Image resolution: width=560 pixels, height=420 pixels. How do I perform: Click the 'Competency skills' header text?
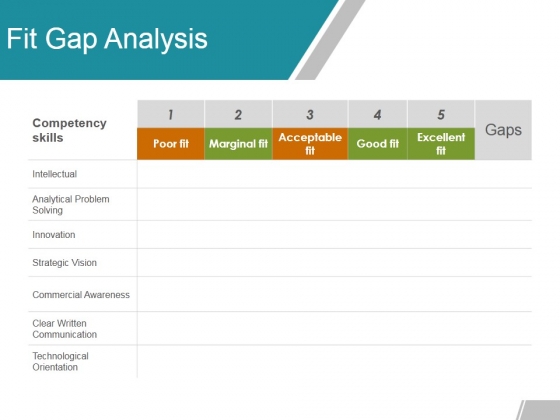pos(69,130)
